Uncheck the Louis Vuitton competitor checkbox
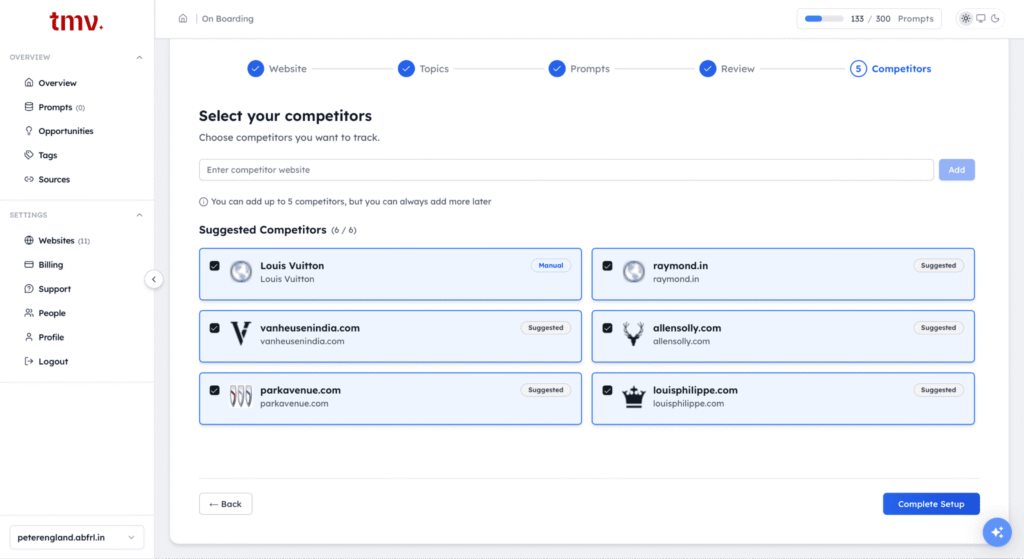The width and height of the screenshot is (1024, 559). tap(214, 266)
